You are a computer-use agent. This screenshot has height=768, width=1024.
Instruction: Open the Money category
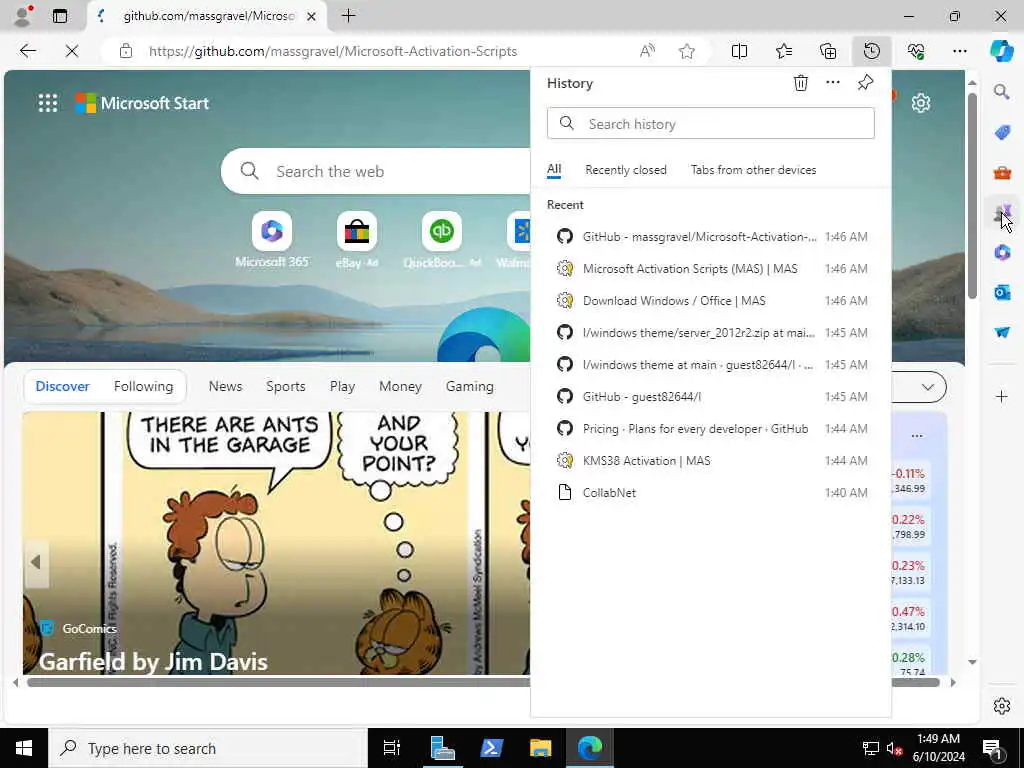pos(400,386)
